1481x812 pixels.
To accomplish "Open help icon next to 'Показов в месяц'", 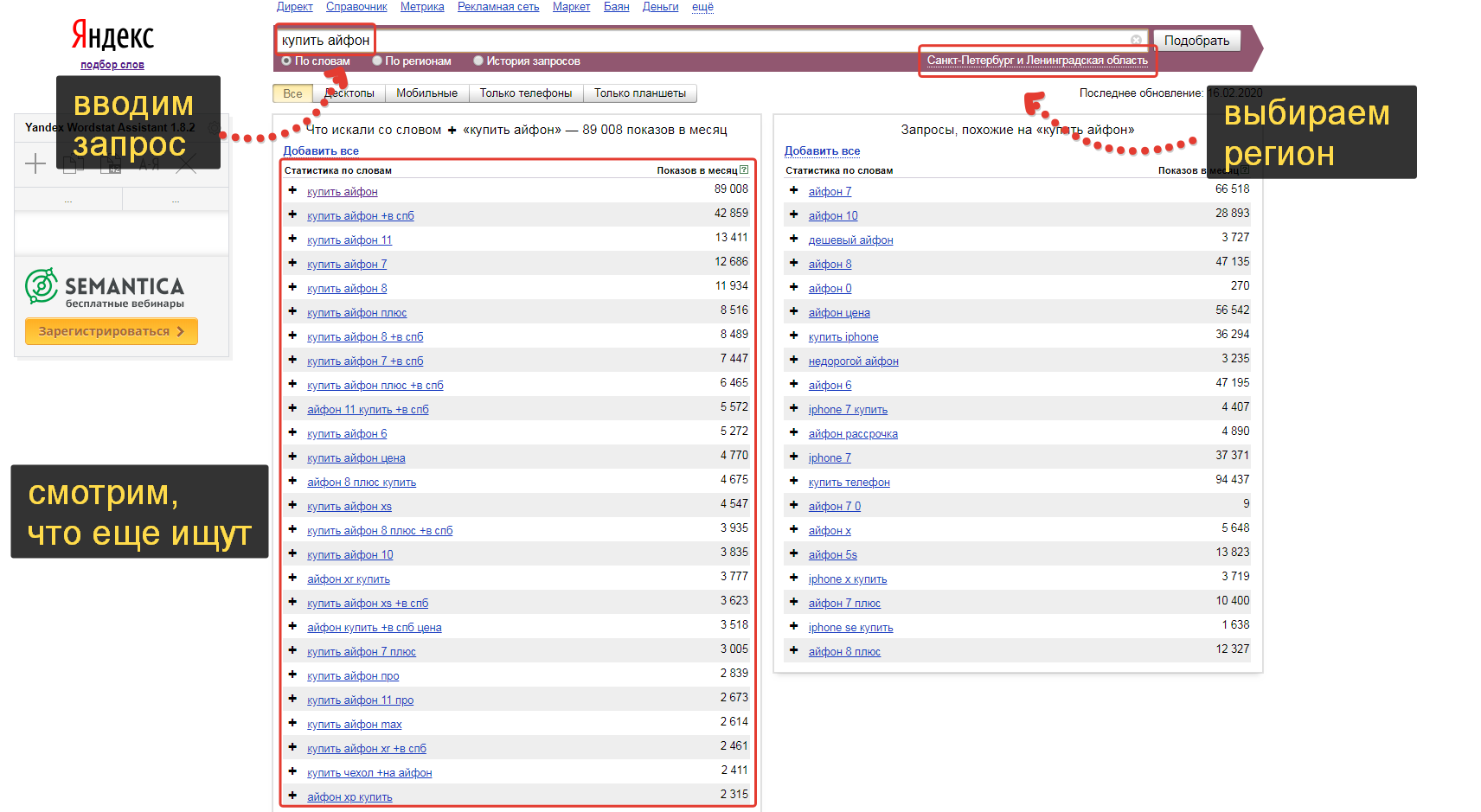I will pyautogui.click(x=744, y=170).
